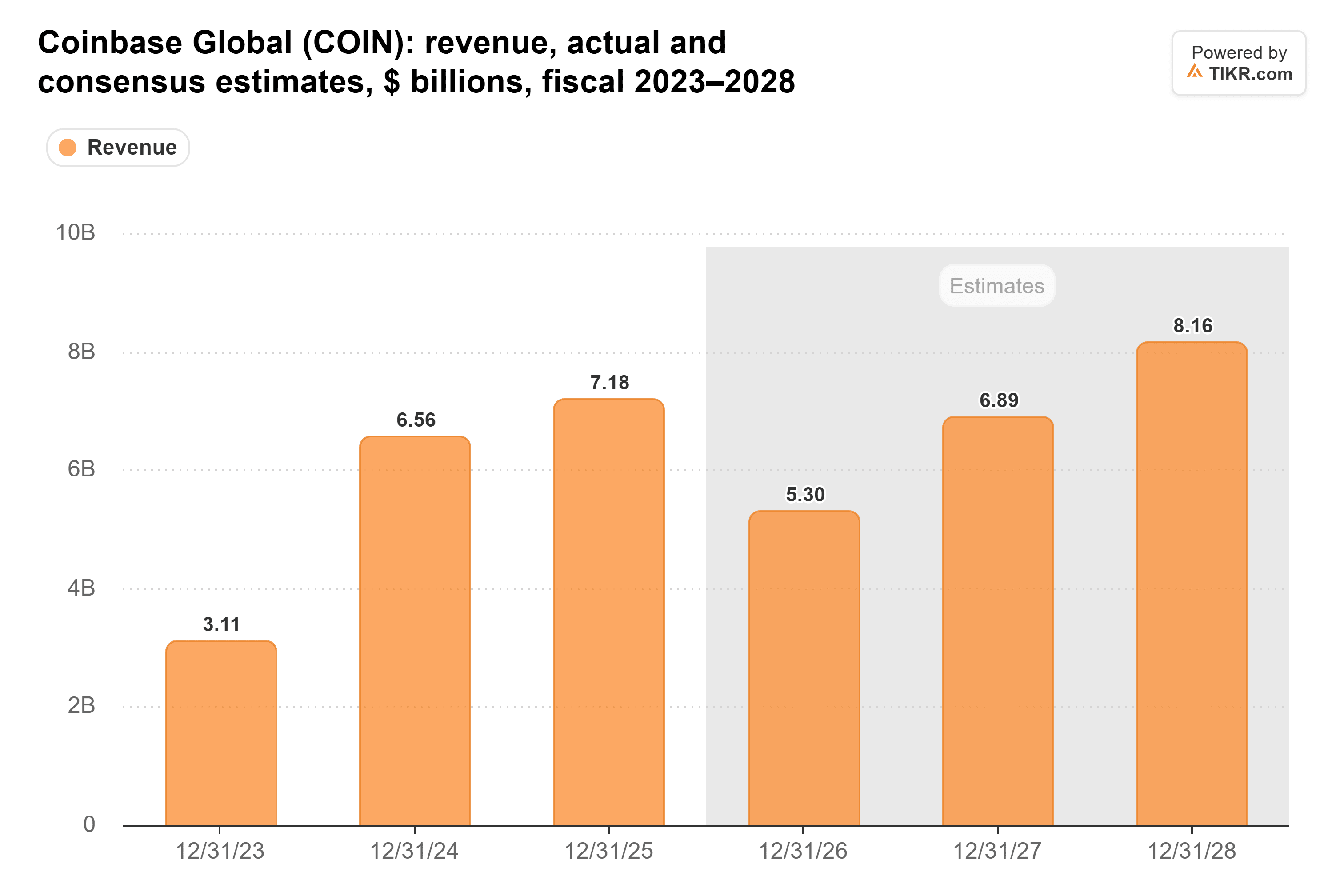Image resolution: width=1344 pixels, height=896 pixels.
Task: Click the 8B y-axis label
Action: pos(81,352)
